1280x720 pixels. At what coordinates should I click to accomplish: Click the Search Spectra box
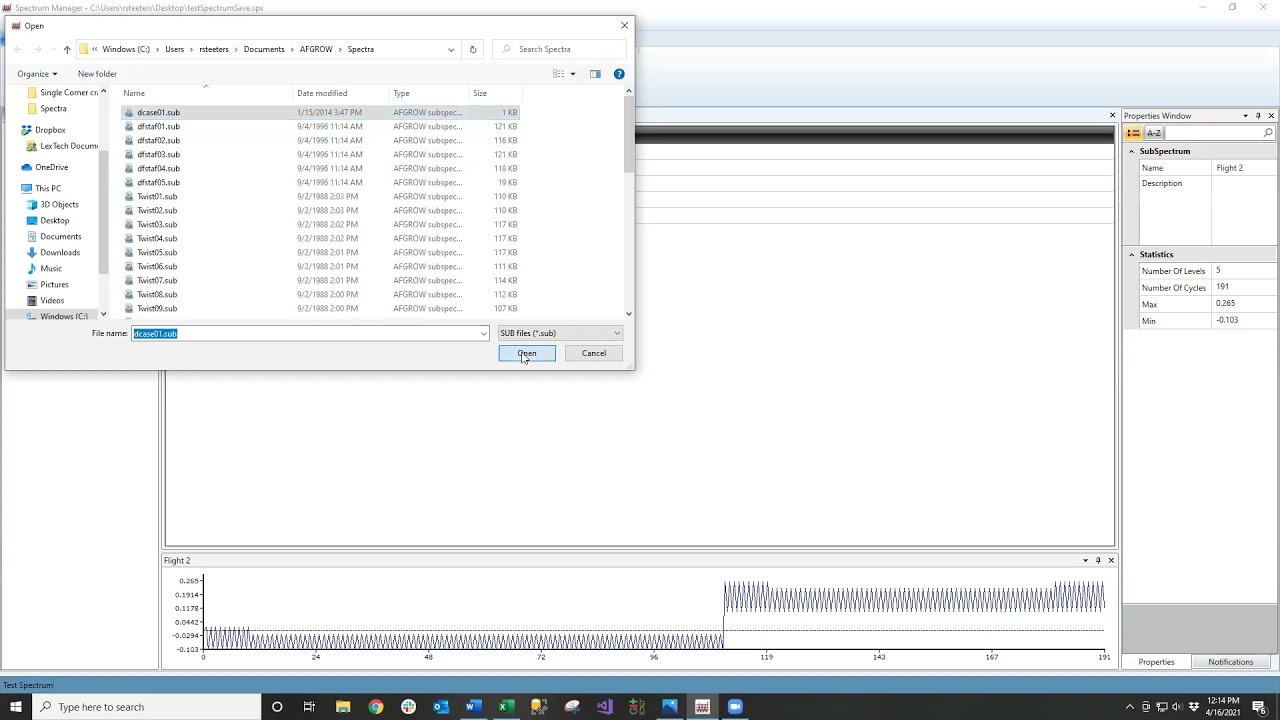pos(560,49)
